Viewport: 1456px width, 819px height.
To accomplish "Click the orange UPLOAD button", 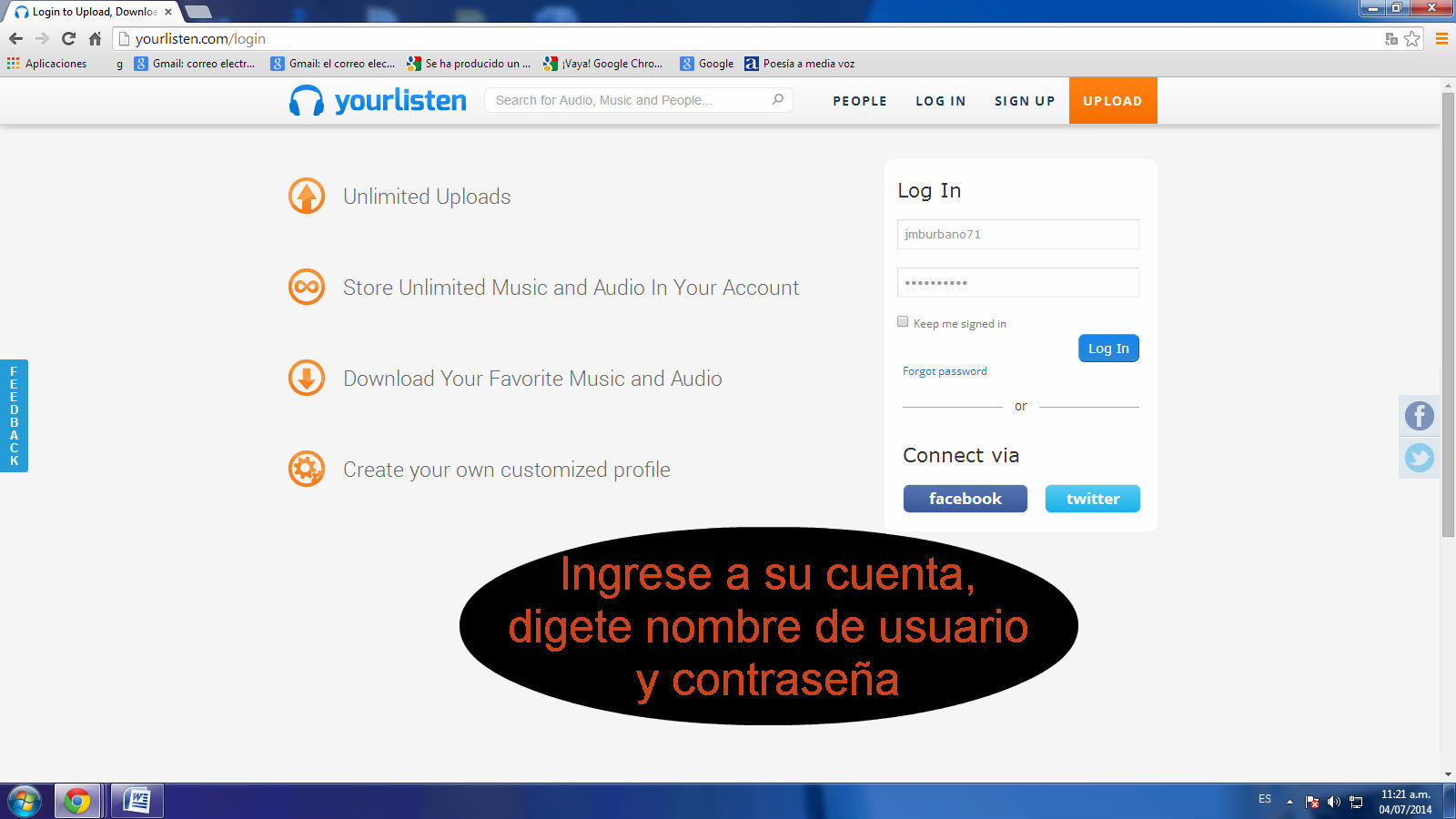I will [x=1112, y=101].
